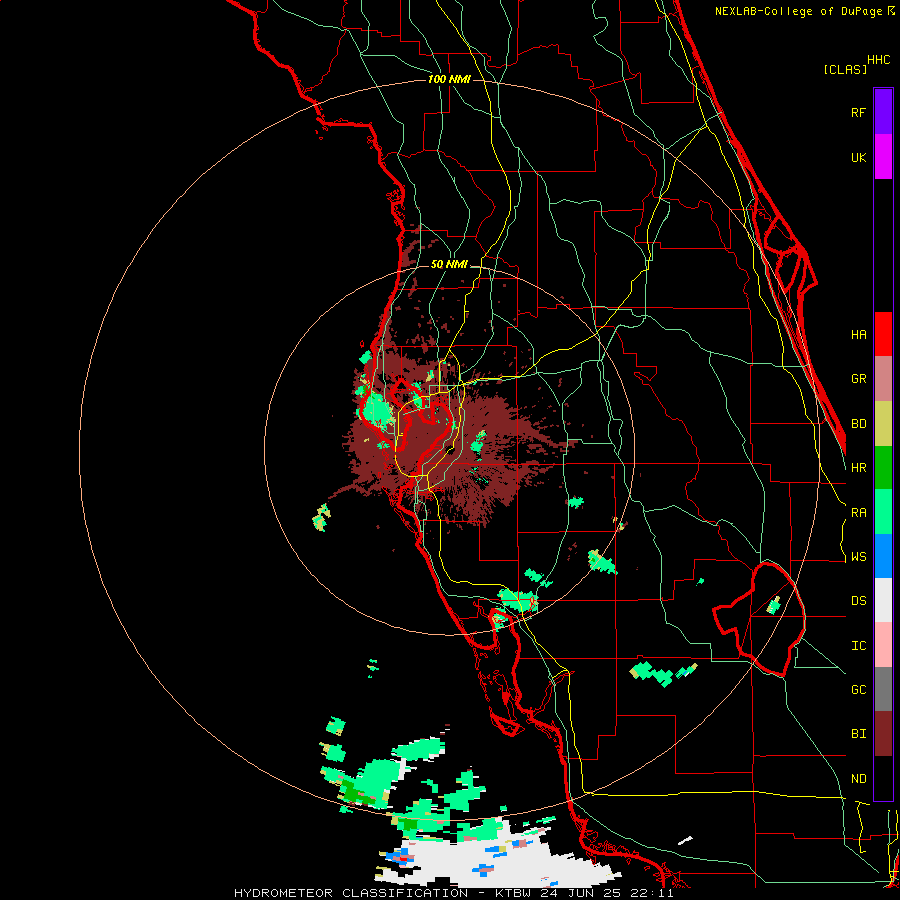Select the light pink IC legend swatch

click(x=883, y=645)
